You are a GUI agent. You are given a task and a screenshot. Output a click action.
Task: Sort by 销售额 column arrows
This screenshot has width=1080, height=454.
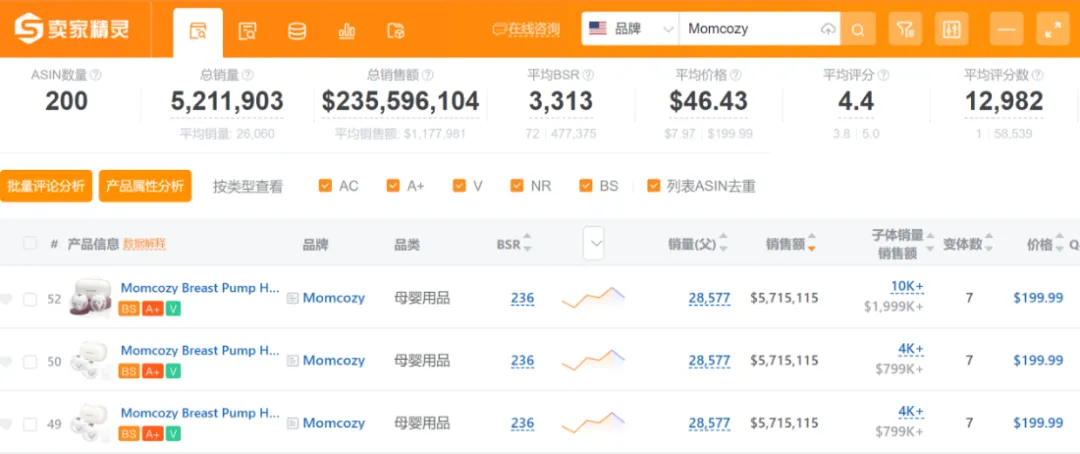coord(811,243)
